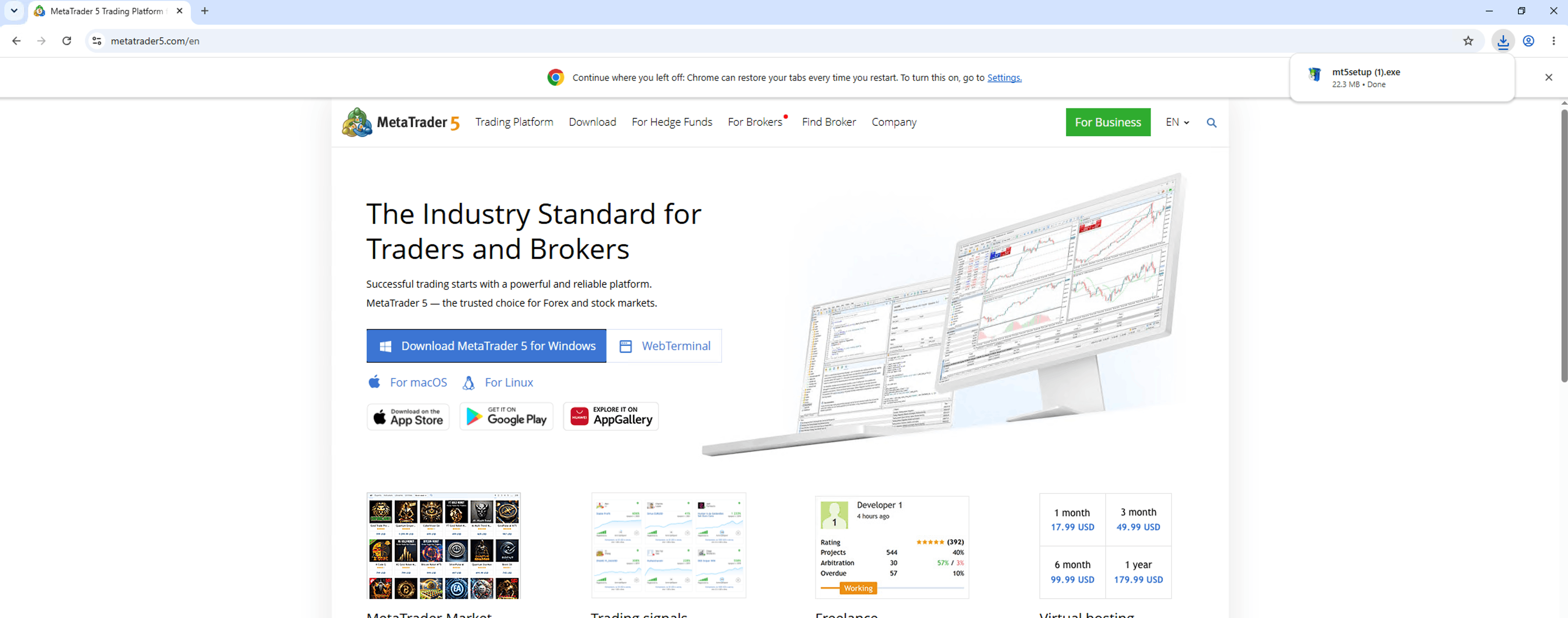Screen dimensions: 1568x618
Task: Open the Virtual hosting pricing thumbnail
Action: [1105, 546]
